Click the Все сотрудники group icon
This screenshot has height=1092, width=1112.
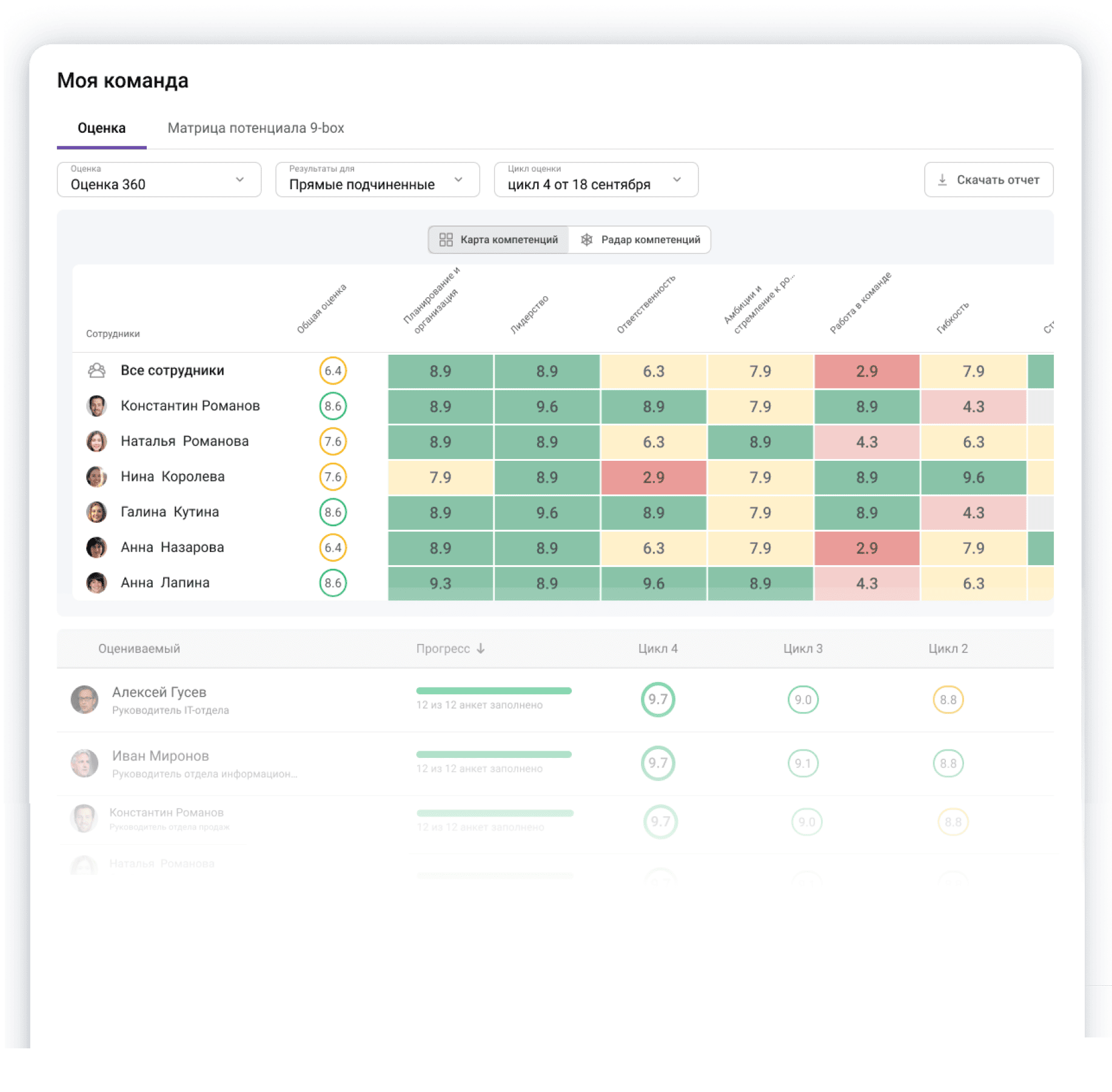click(96, 370)
